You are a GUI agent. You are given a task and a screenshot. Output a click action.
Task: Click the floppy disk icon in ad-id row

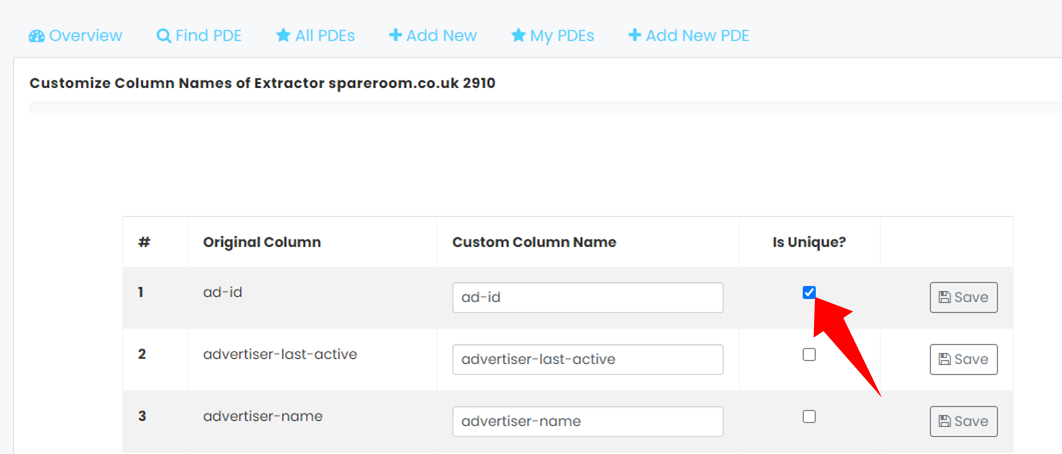pyautogui.click(x=944, y=297)
